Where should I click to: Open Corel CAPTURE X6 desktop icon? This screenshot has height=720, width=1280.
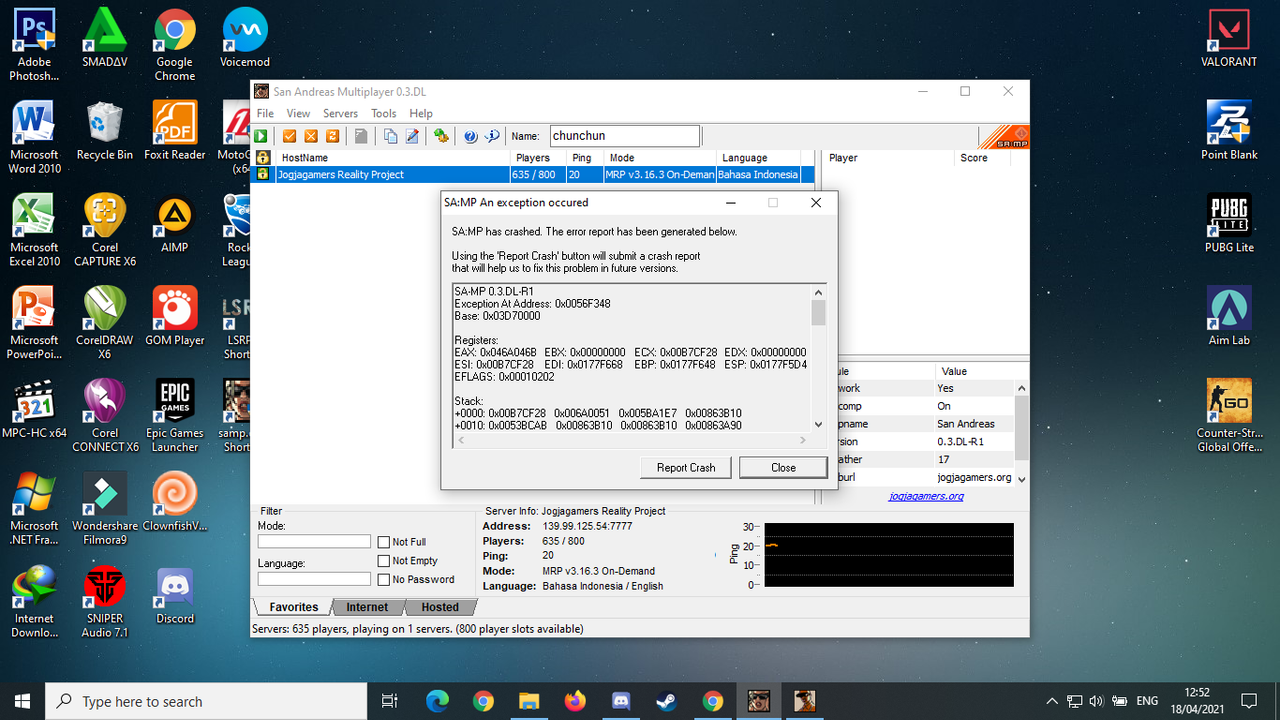point(104,231)
